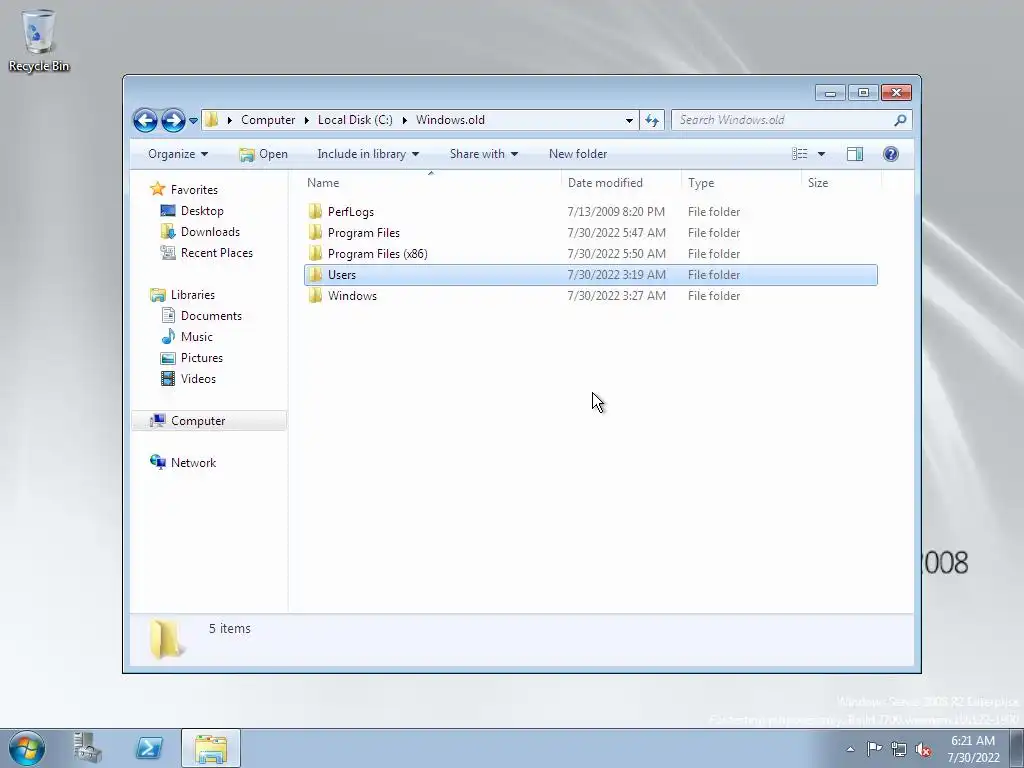The width and height of the screenshot is (1024, 768).
Task: Select the Program Files (x86) name
Action: pyautogui.click(x=377, y=254)
